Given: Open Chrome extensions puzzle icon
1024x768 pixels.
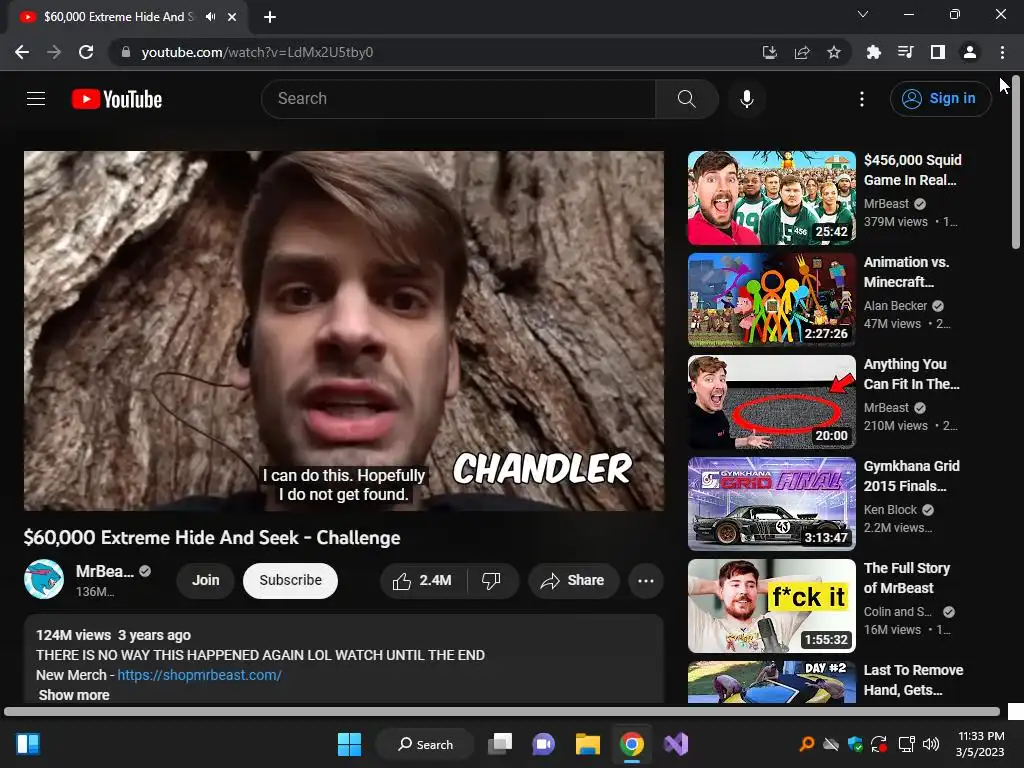Looking at the screenshot, I should pyautogui.click(x=874, y=52).
